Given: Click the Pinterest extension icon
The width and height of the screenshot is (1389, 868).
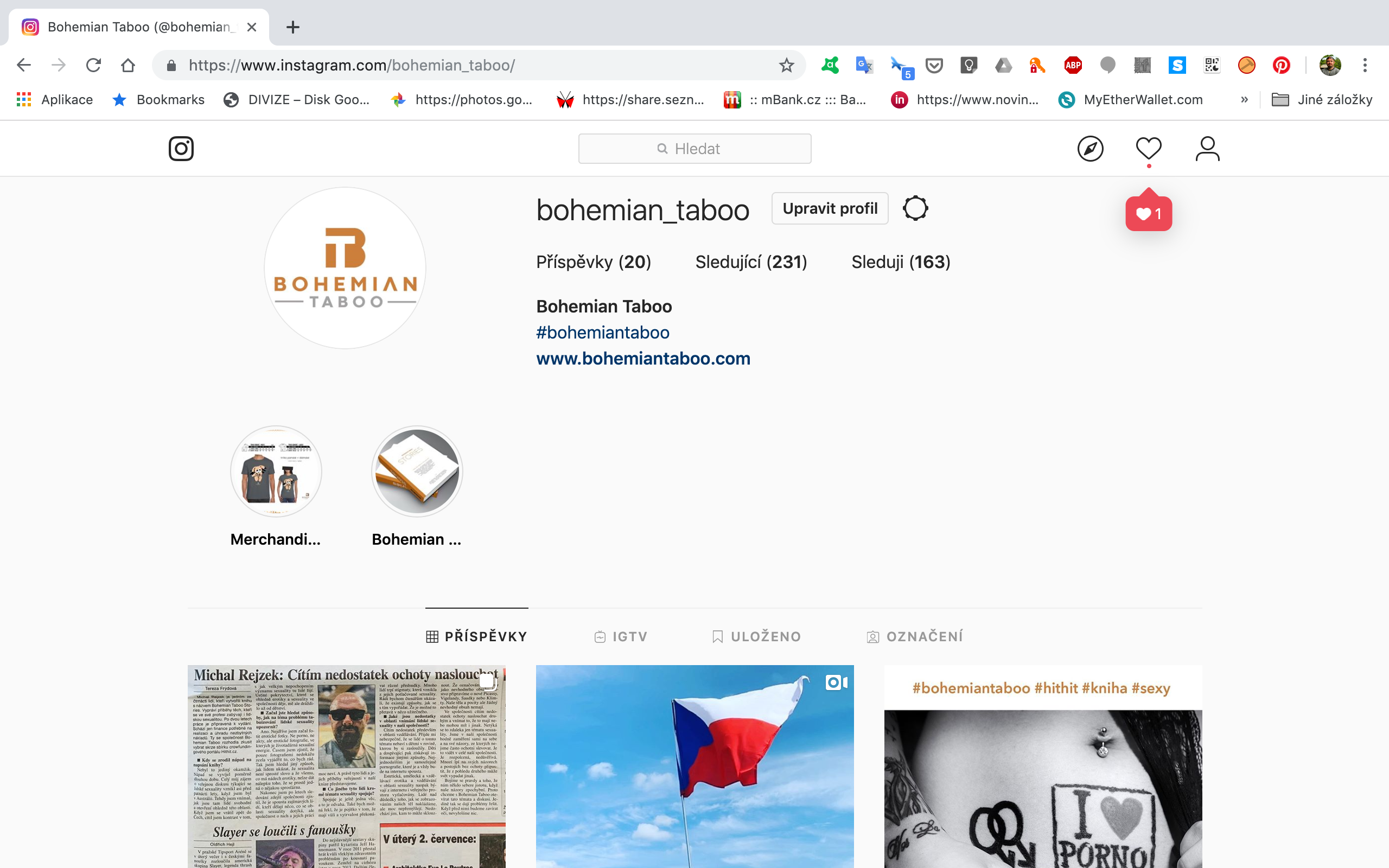Looking at the screenshot, I should pyautogui.click(x=1281, y=66).
